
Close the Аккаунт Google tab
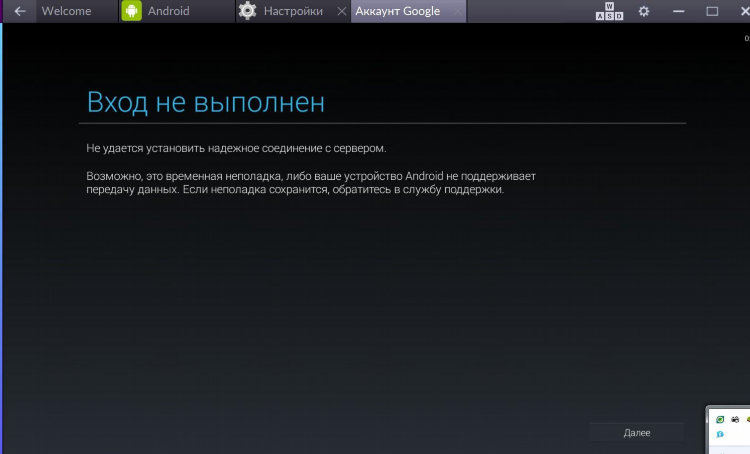458,11
